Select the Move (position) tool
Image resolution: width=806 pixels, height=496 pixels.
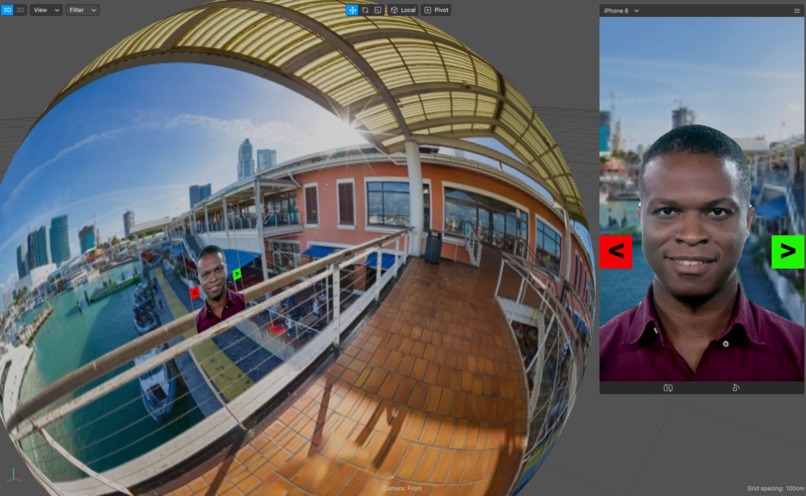click(x=352, y=10)
